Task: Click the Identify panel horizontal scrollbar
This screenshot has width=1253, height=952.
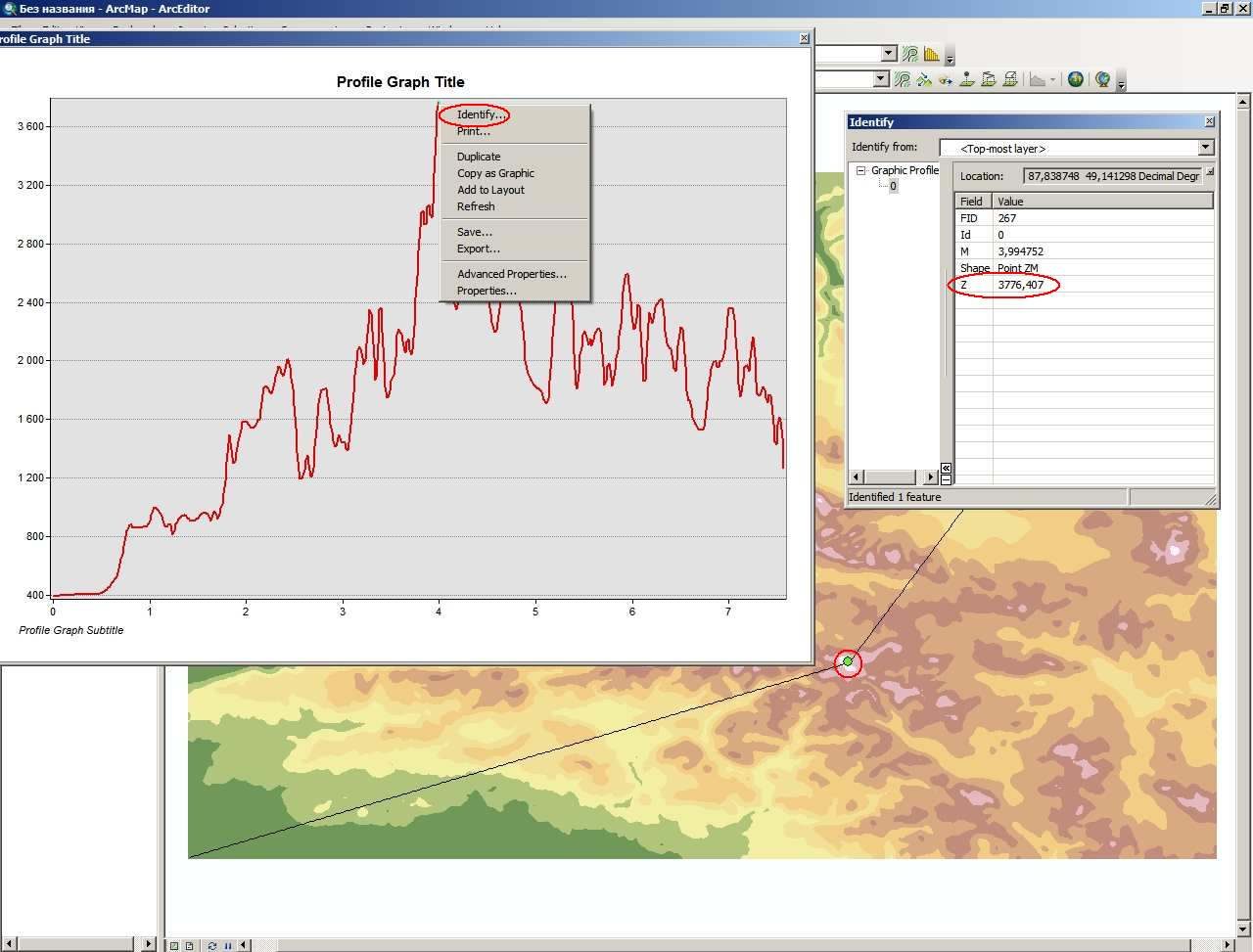Action: (893, 476)
